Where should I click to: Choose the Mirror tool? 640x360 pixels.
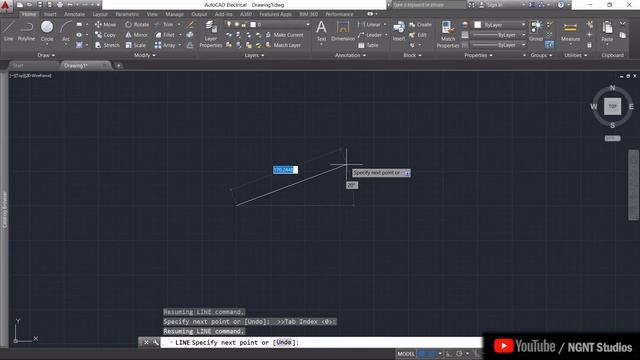click(x=137, y=35)
